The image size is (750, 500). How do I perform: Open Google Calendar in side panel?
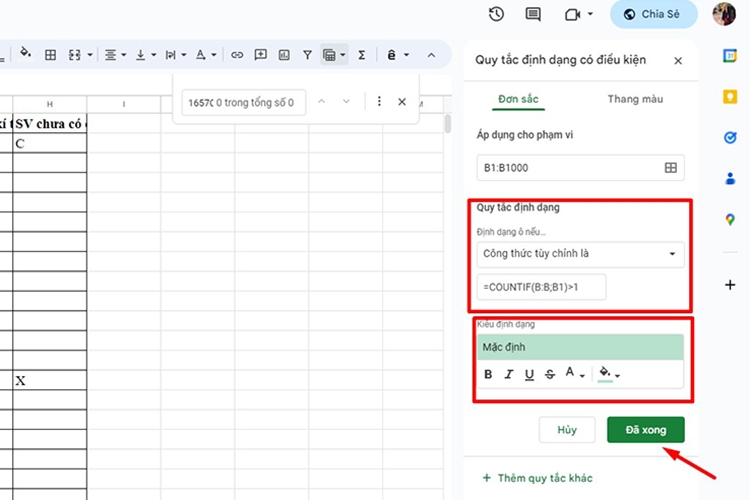coord(730,56)
